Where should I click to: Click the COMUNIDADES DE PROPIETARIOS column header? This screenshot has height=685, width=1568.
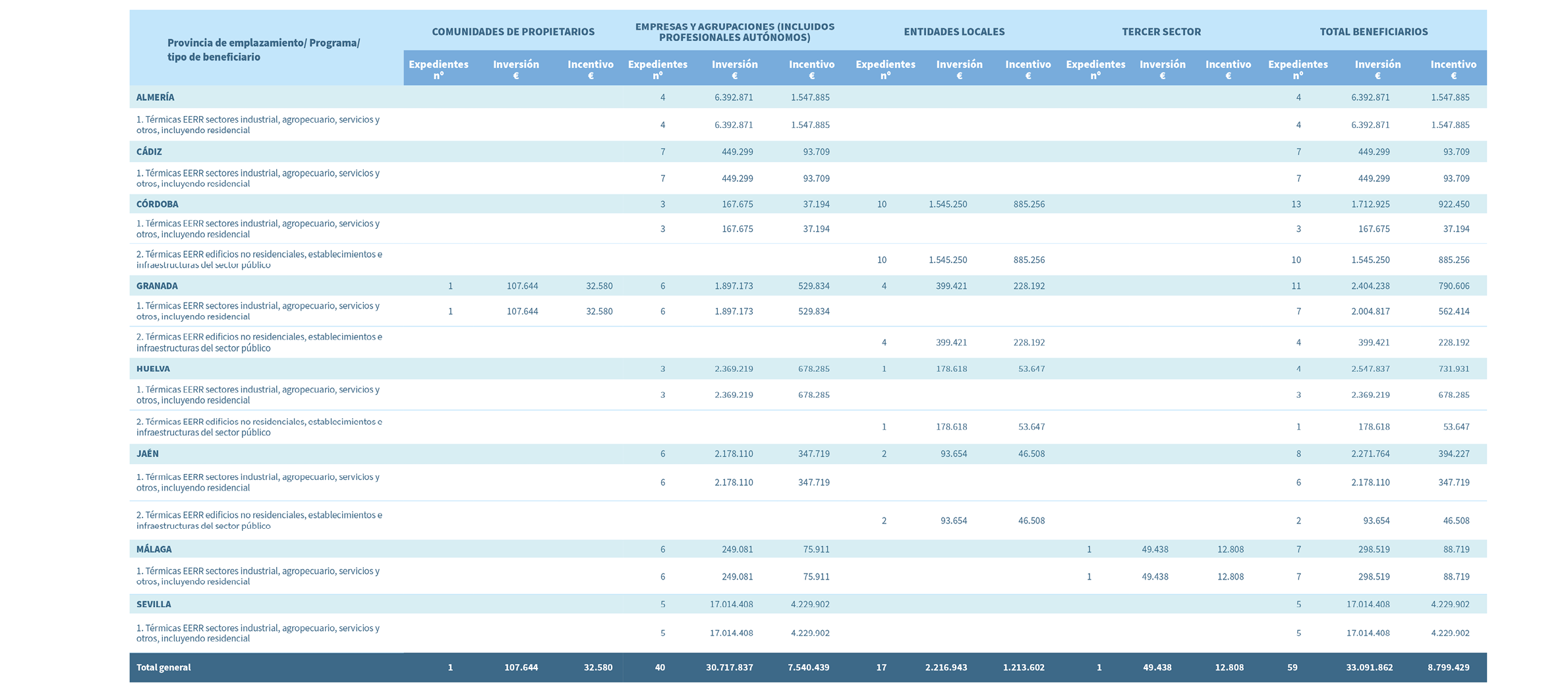tap(513, 32)
